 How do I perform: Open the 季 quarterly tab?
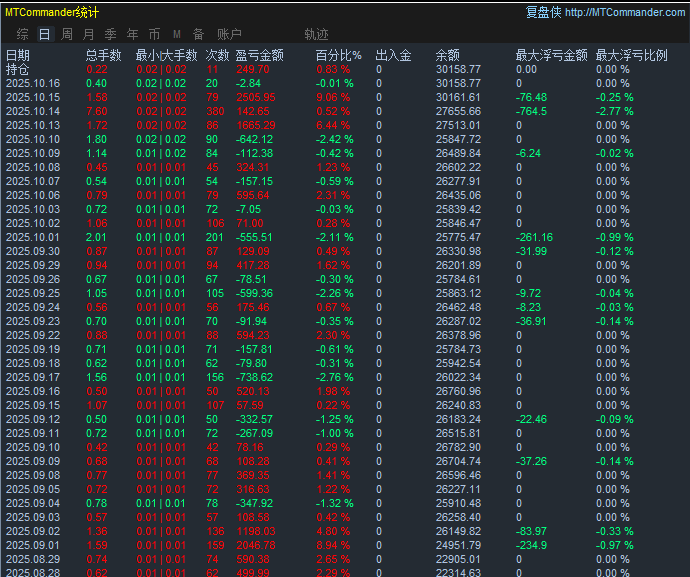(x=110, y=34)
